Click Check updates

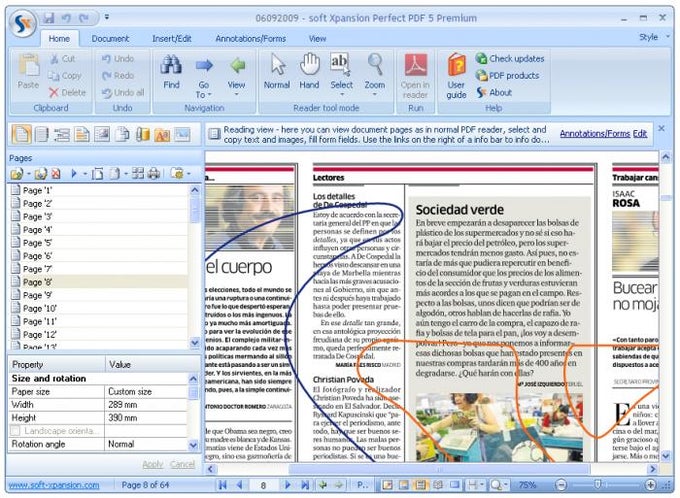(x=510, y=58)
